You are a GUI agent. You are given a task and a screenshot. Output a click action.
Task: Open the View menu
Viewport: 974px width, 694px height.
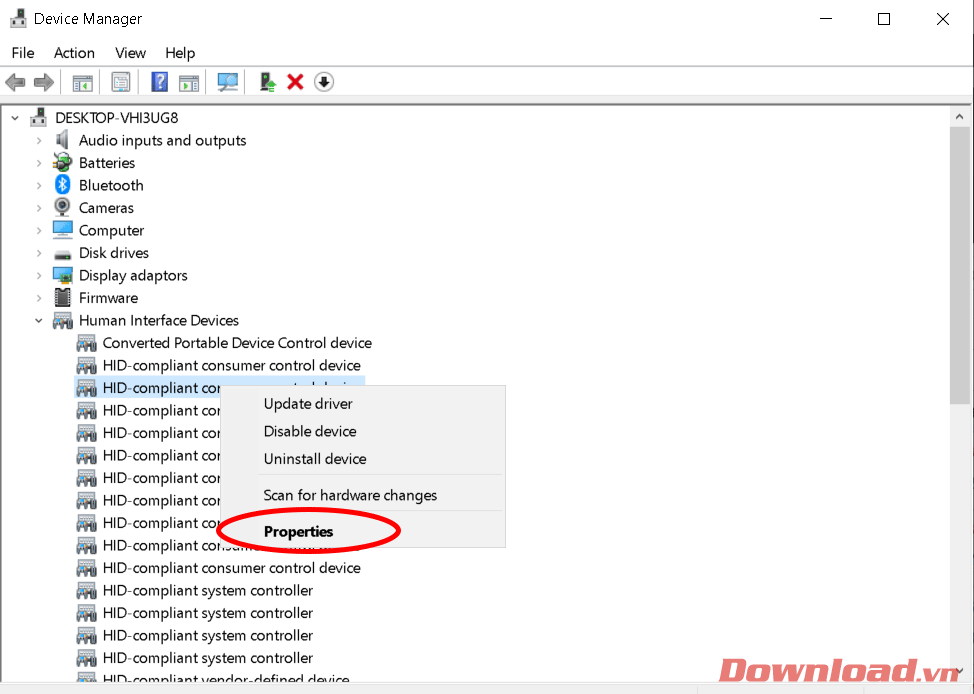tap(130, 53)
